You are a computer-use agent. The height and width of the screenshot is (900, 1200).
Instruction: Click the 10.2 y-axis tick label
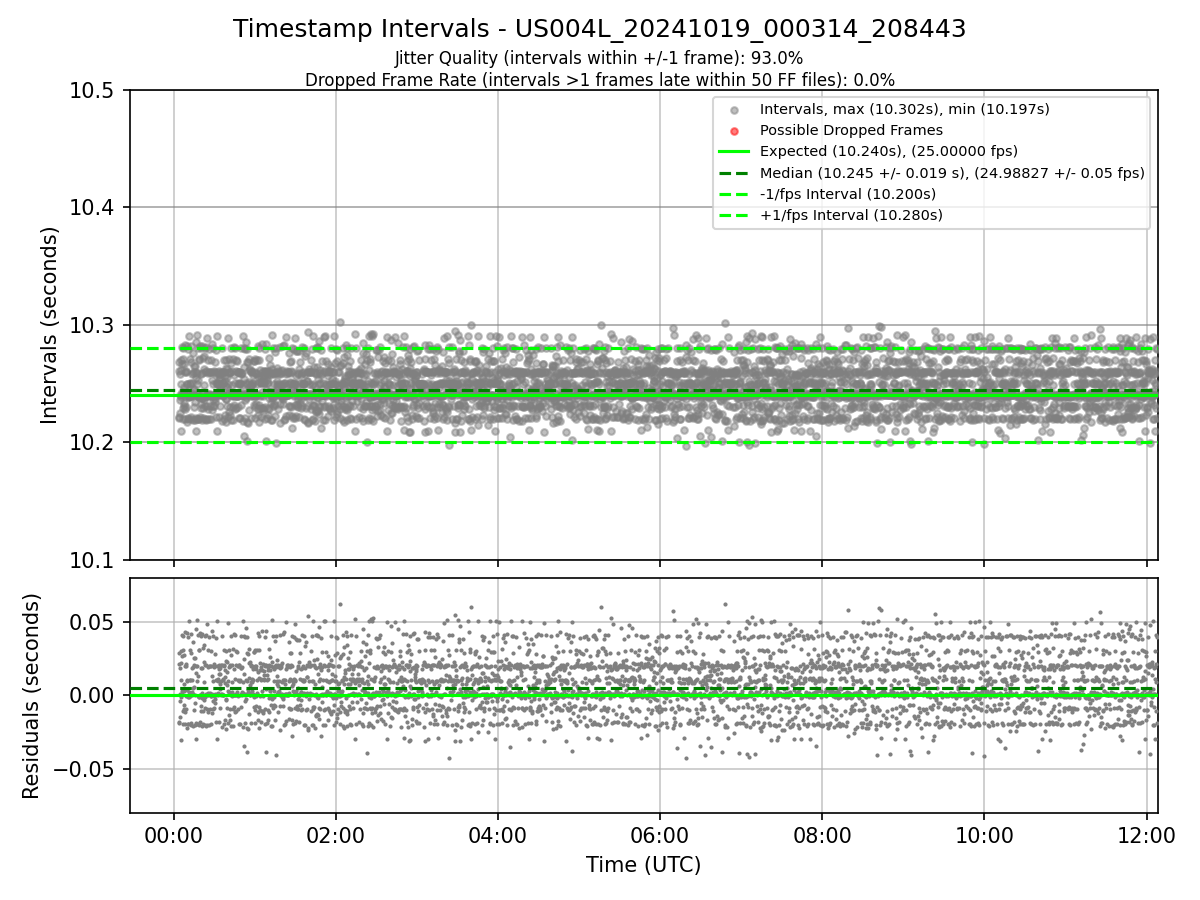click(x=94, y=443)
